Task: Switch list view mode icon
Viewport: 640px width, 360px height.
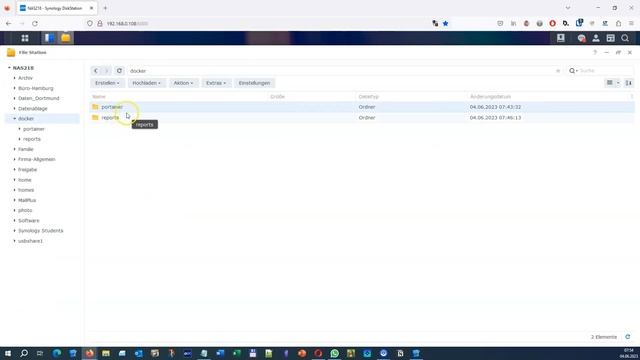Action: click(610, 83)
